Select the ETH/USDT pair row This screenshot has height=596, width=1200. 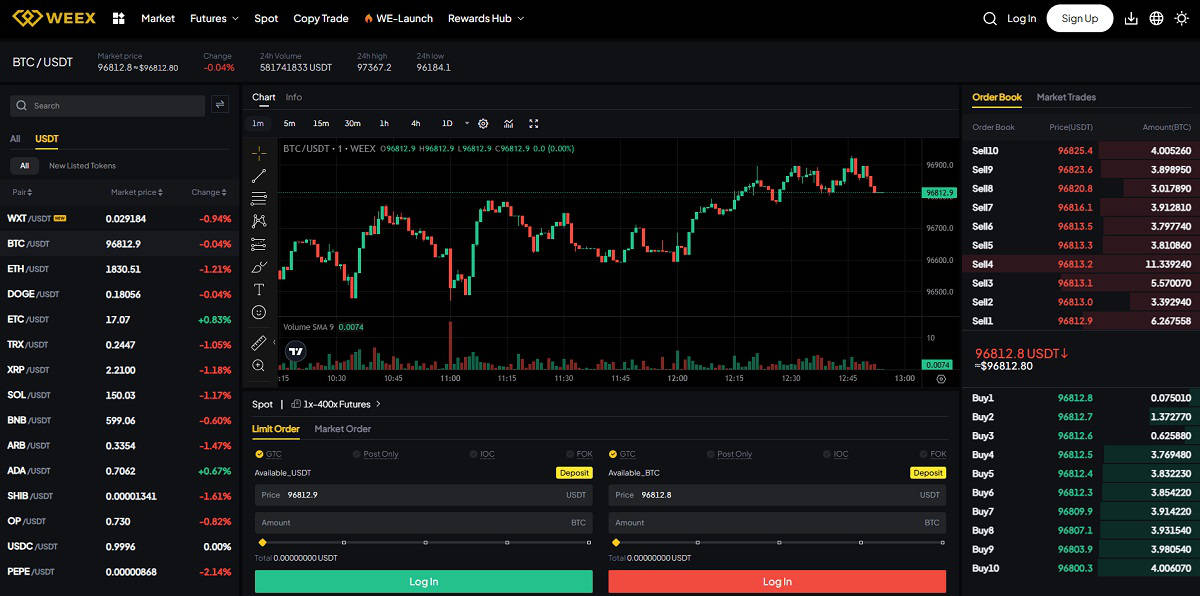pyautogui.click(x=119, y=269)
